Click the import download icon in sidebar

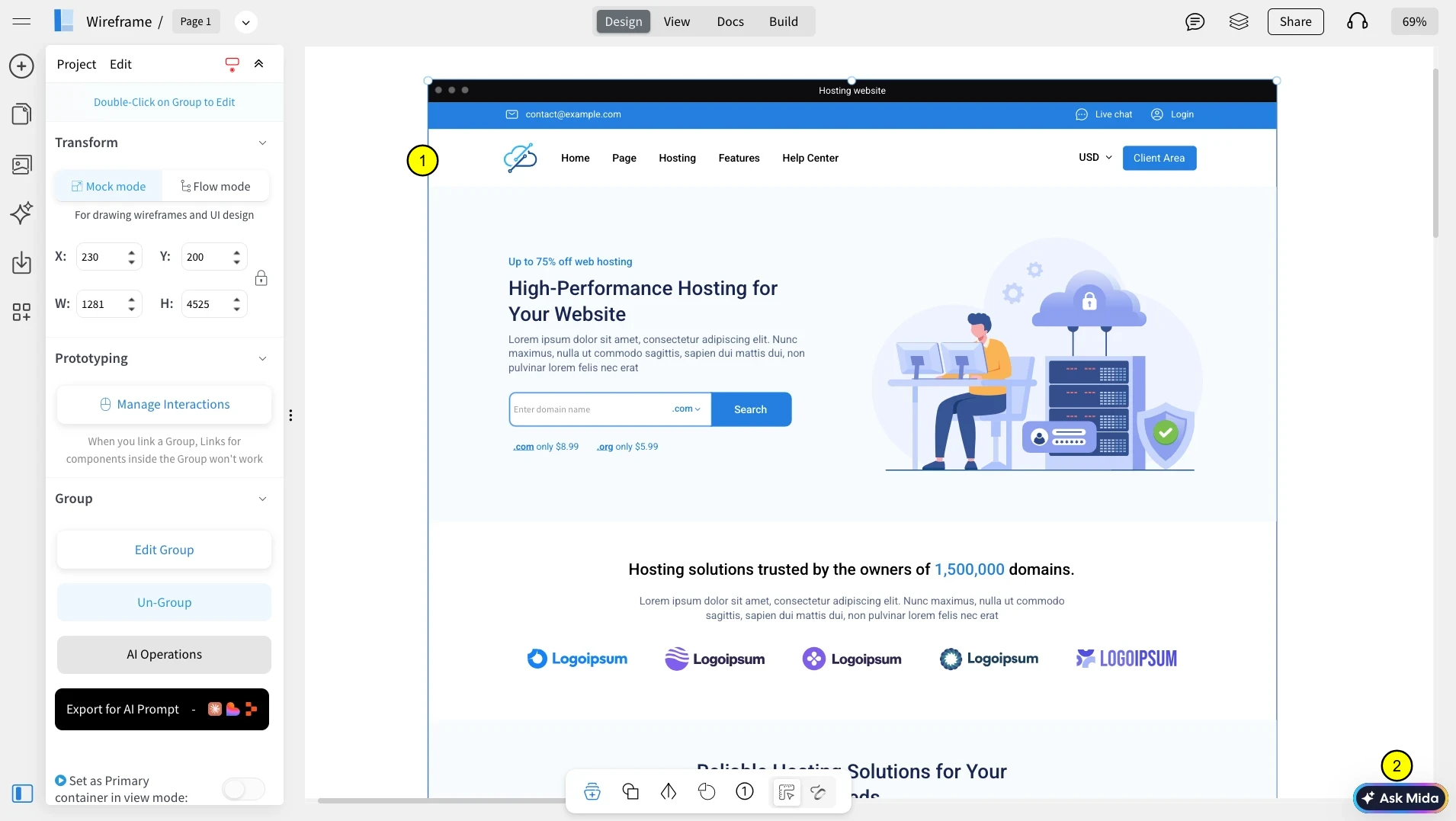coord(21,263)
